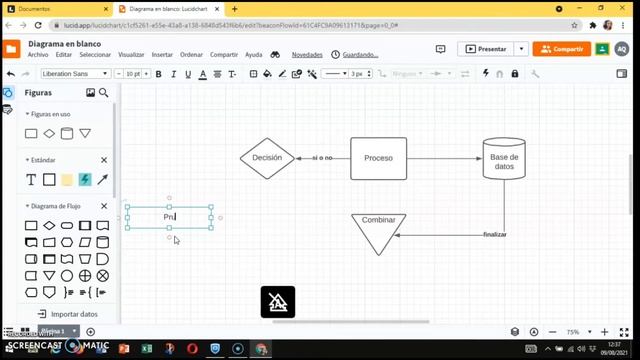Open the Ayuda menu
640x360 pixels.
point(253,55)
